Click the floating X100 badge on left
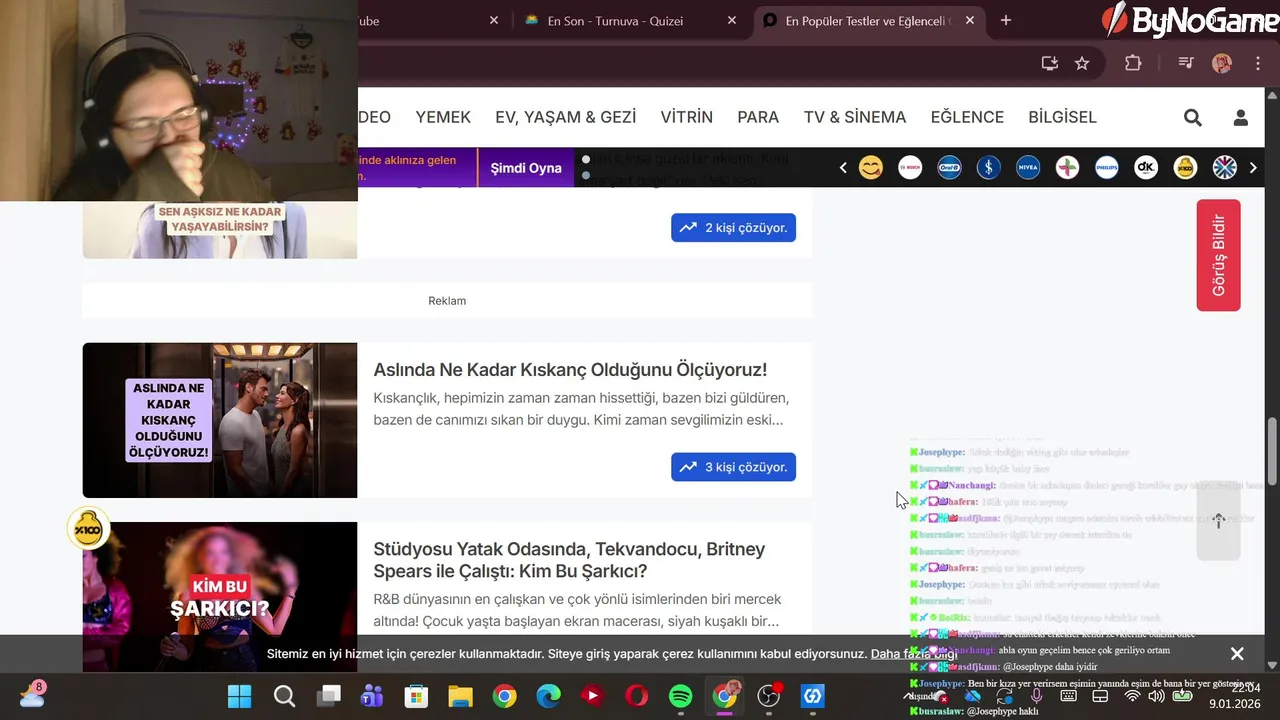The image size is (1280, 720). 88,528
